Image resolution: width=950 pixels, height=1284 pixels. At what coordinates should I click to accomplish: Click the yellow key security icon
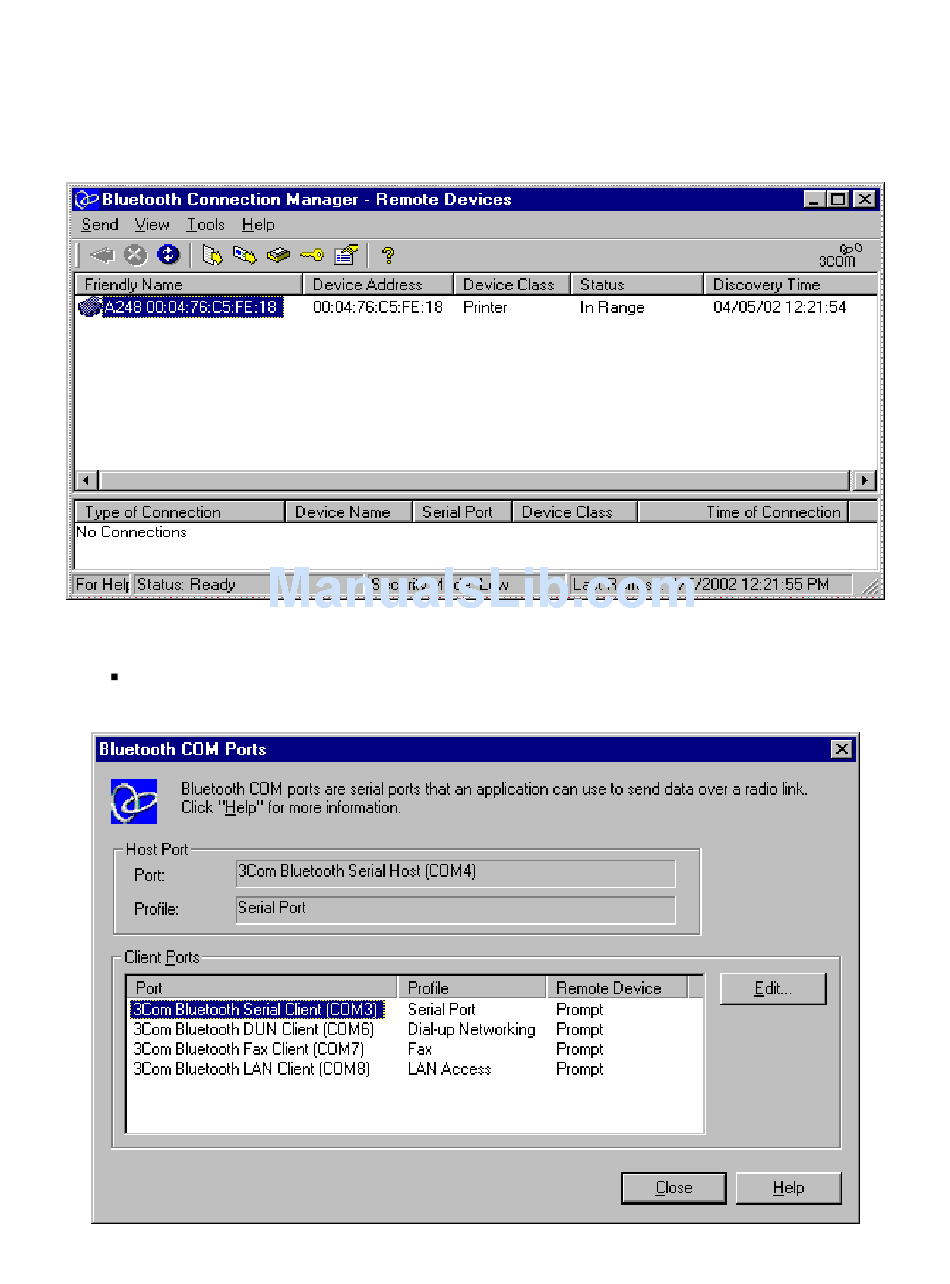pyautogui.click(x=312, y=255)
